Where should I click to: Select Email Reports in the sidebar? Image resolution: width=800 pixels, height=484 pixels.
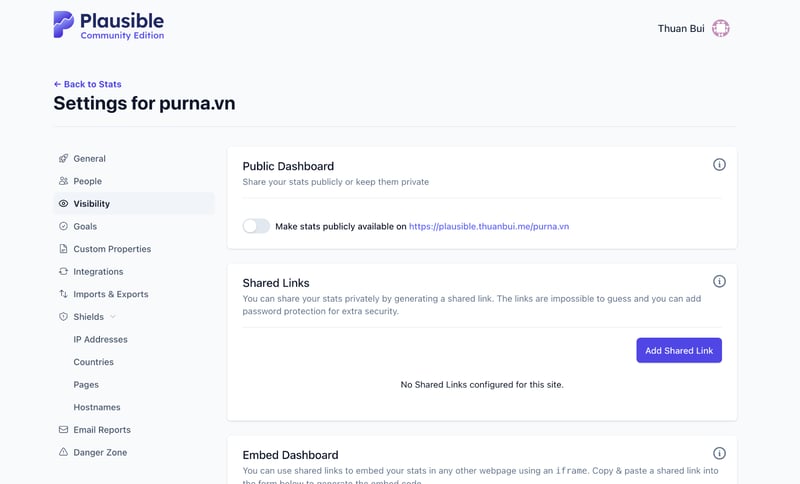click(102, 430)
